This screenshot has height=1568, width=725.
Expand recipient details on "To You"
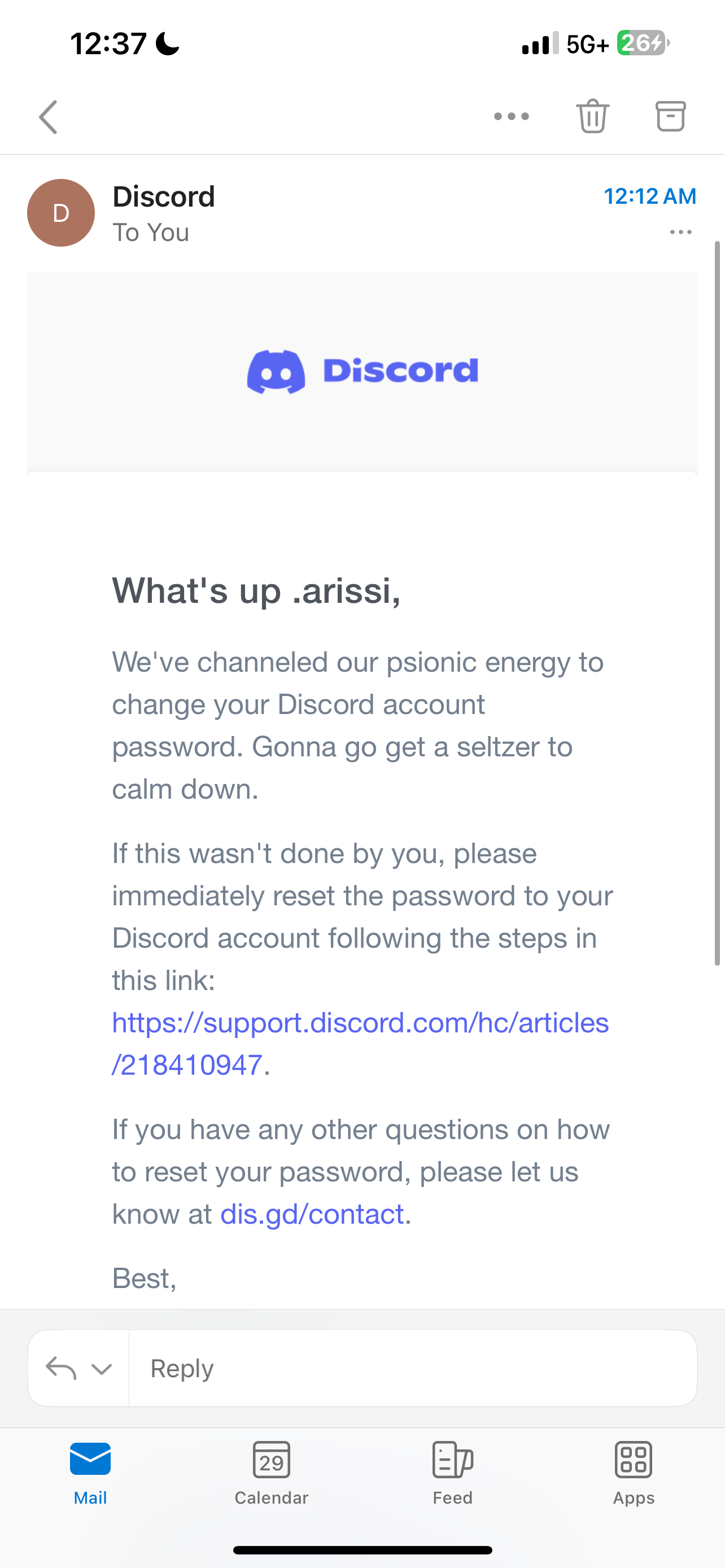pos(151,233)
